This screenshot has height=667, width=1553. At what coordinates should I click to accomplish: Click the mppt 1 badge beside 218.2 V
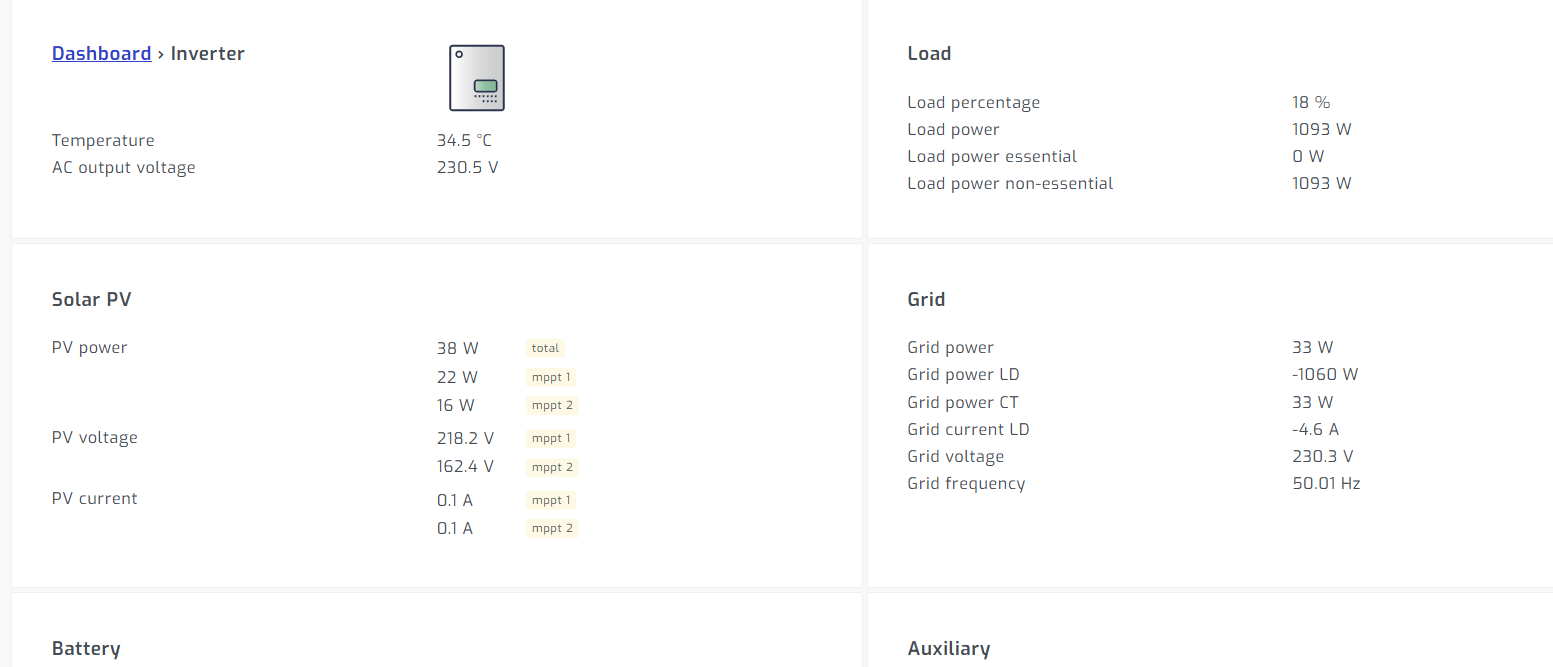(552, 438)
